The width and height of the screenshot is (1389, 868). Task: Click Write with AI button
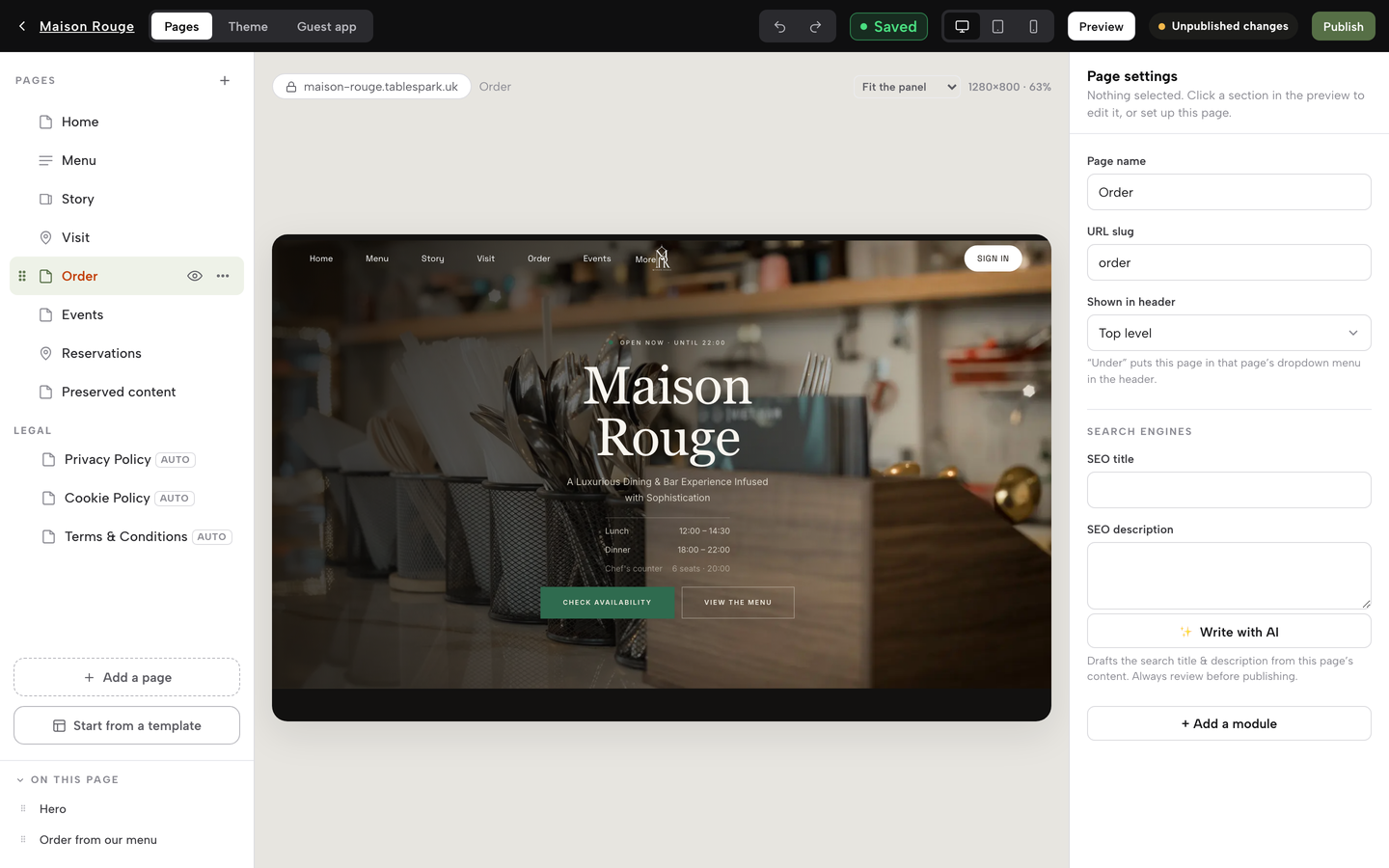pos(1229,632)
